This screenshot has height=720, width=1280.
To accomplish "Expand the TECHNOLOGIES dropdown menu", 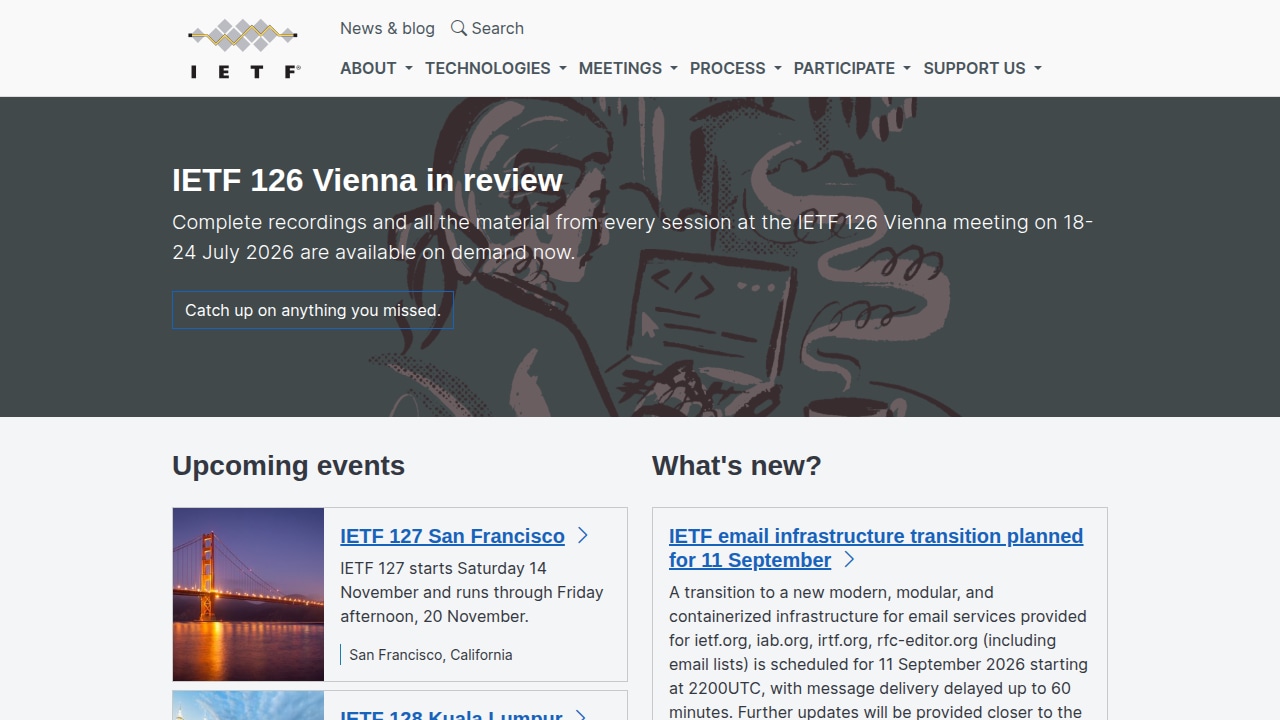I will click(496, 68).
